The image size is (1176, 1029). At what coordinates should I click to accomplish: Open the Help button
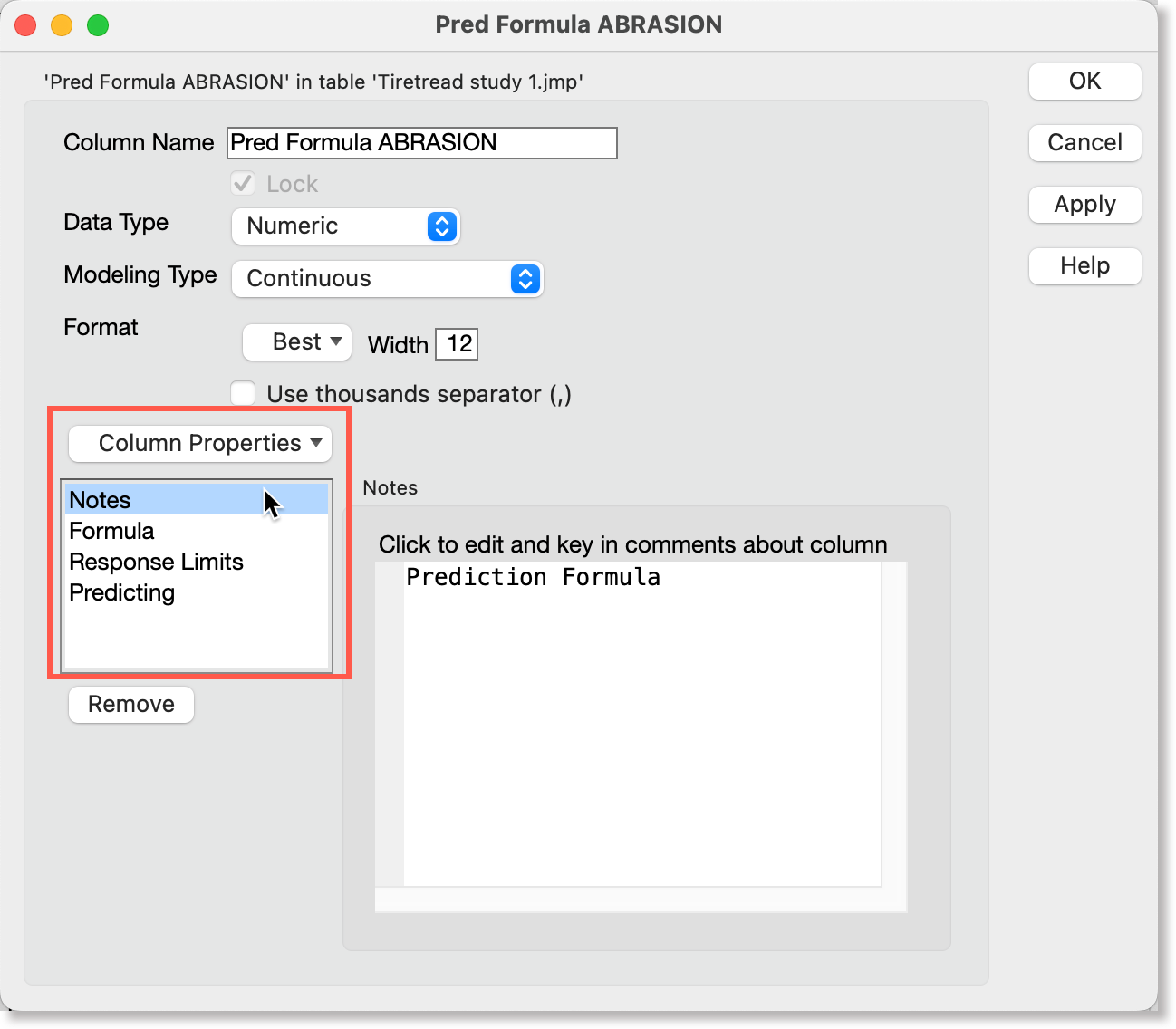coord(1084,266)
